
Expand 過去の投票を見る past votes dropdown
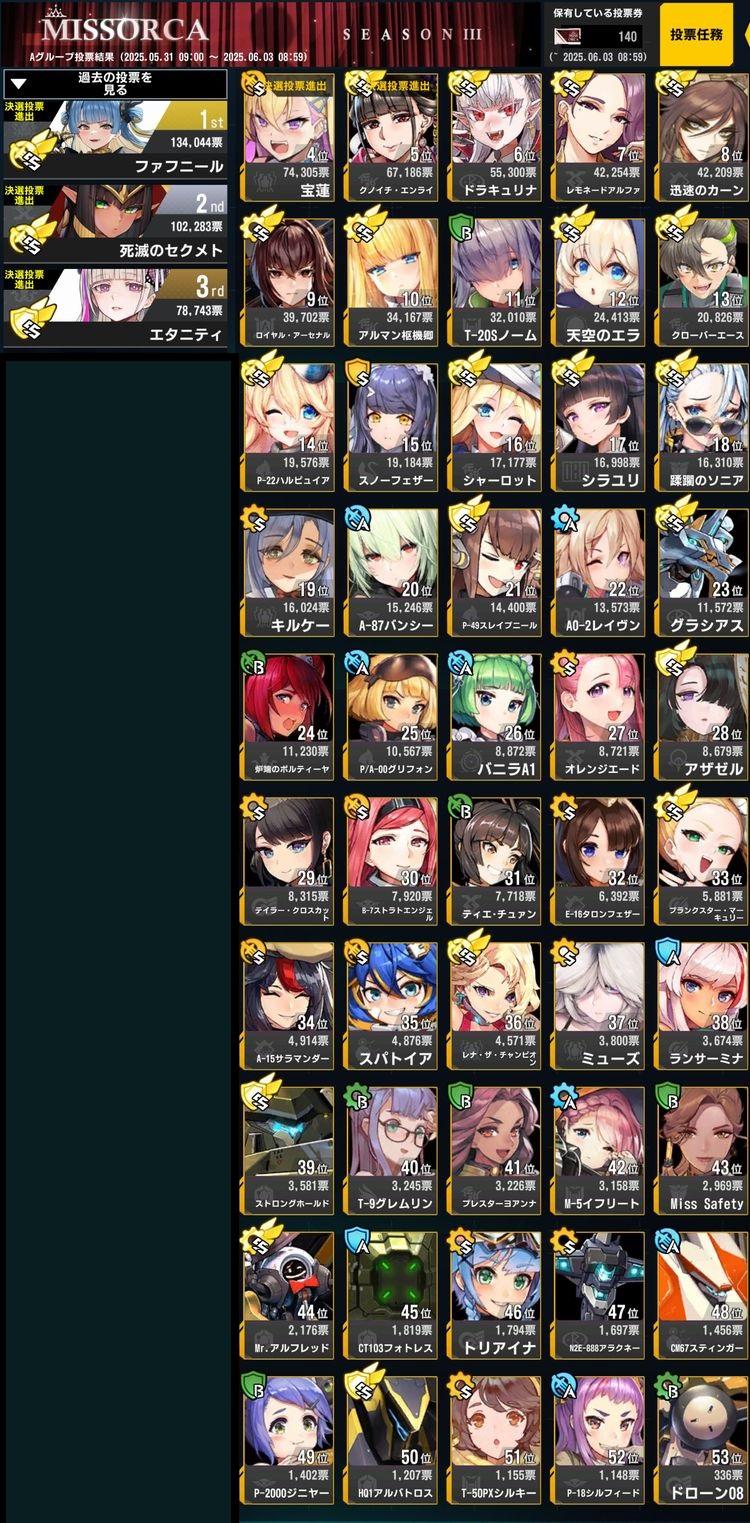tap(115, 84)
